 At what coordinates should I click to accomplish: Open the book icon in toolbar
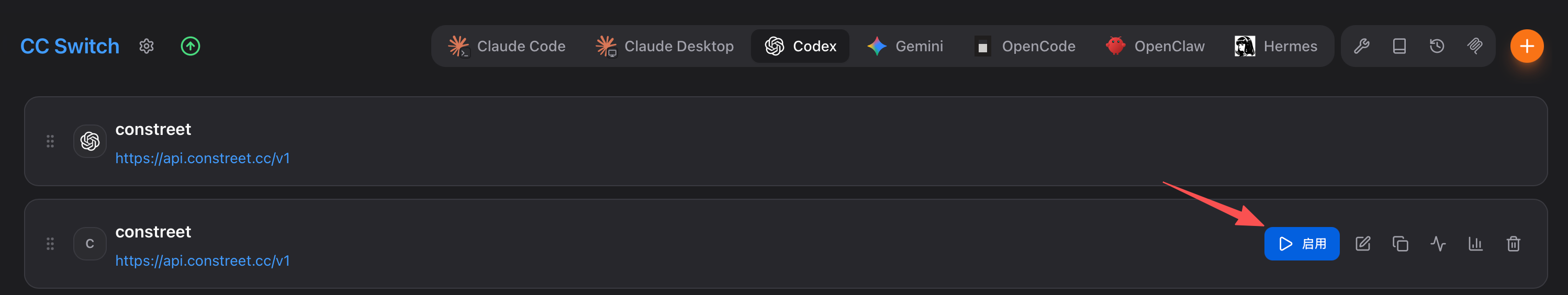(1399, 46)
